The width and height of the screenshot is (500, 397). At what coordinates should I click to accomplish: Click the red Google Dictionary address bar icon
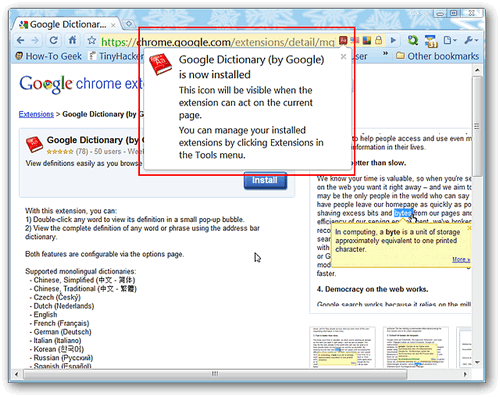(343, 41)
